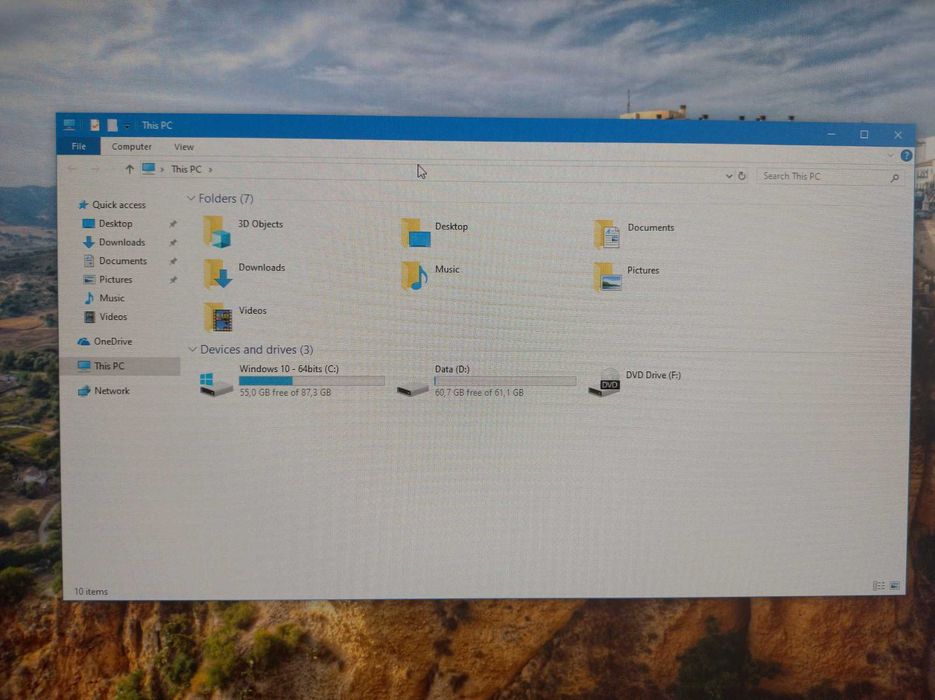Expand the address bar history dropdown
The height and width of the screenshot is (700, 935).
(x=728, y=176)
